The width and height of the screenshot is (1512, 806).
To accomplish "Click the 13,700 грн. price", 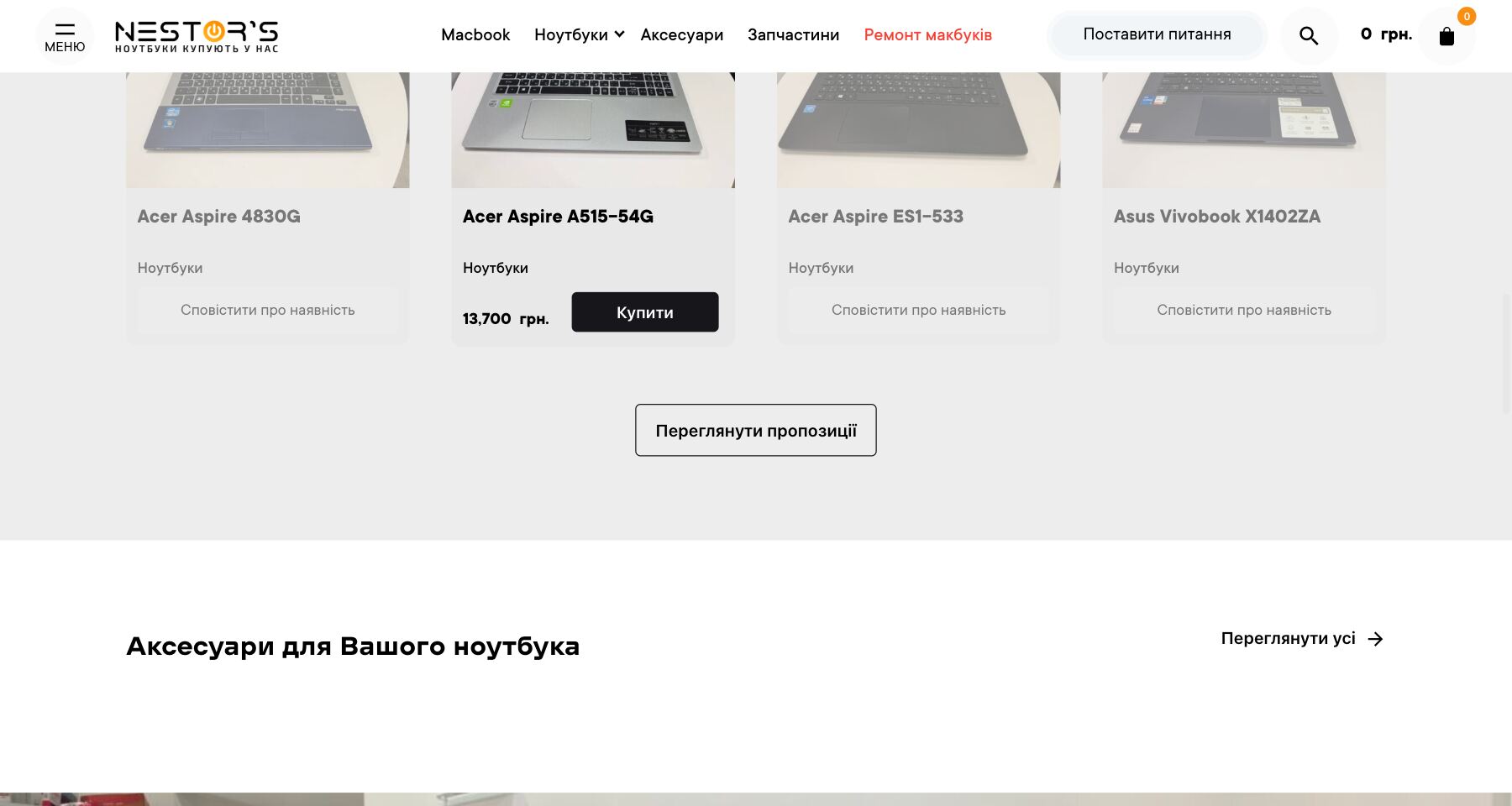I will (506, 319).
